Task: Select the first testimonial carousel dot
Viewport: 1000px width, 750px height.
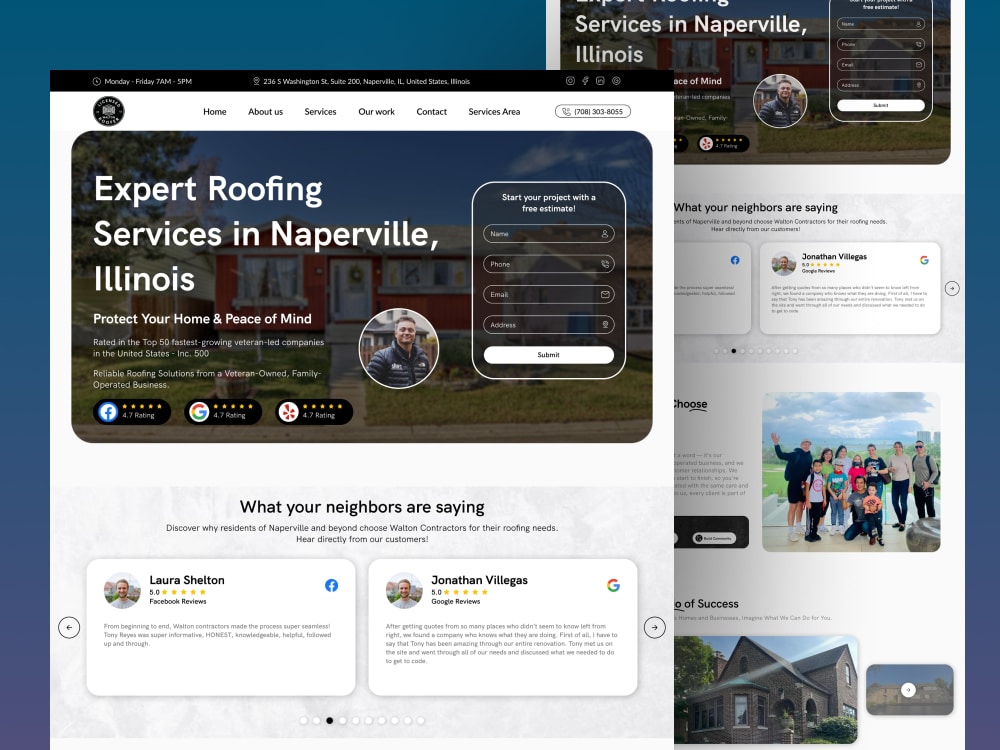Action: [304, 721]
